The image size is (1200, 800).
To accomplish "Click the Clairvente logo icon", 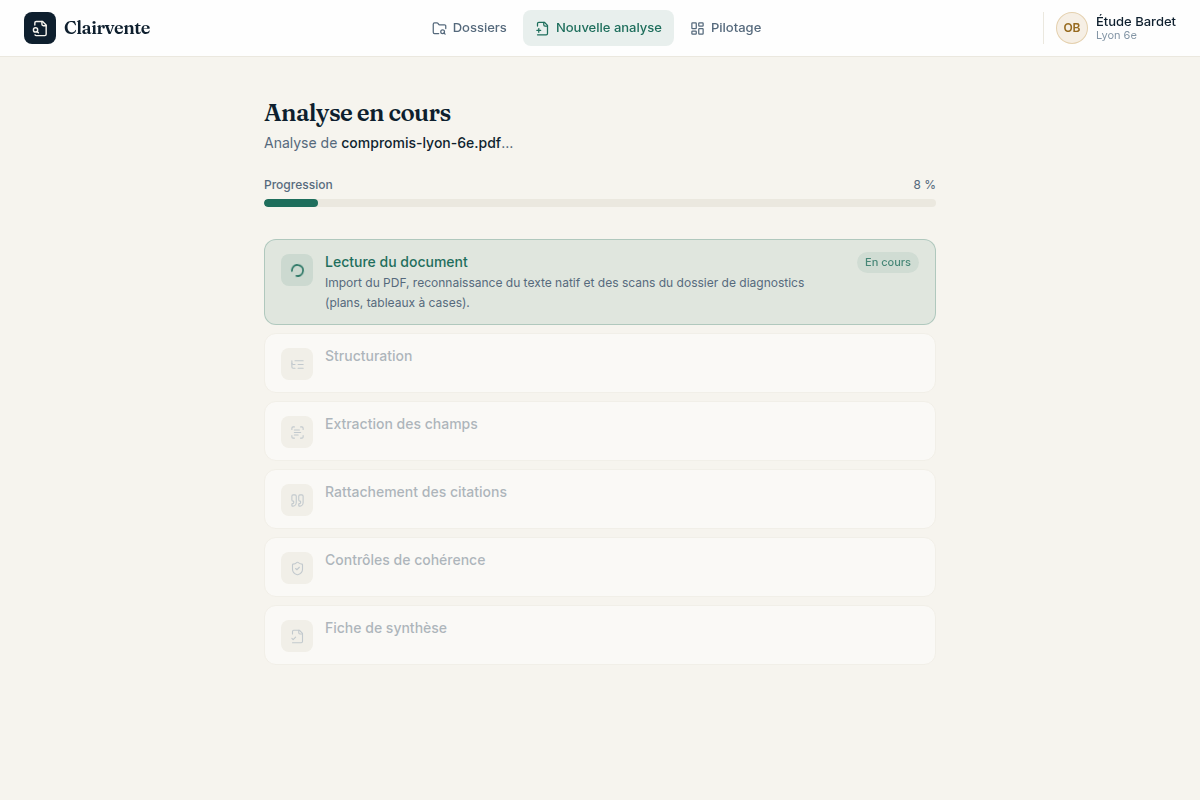I will [x=40, y=28].
